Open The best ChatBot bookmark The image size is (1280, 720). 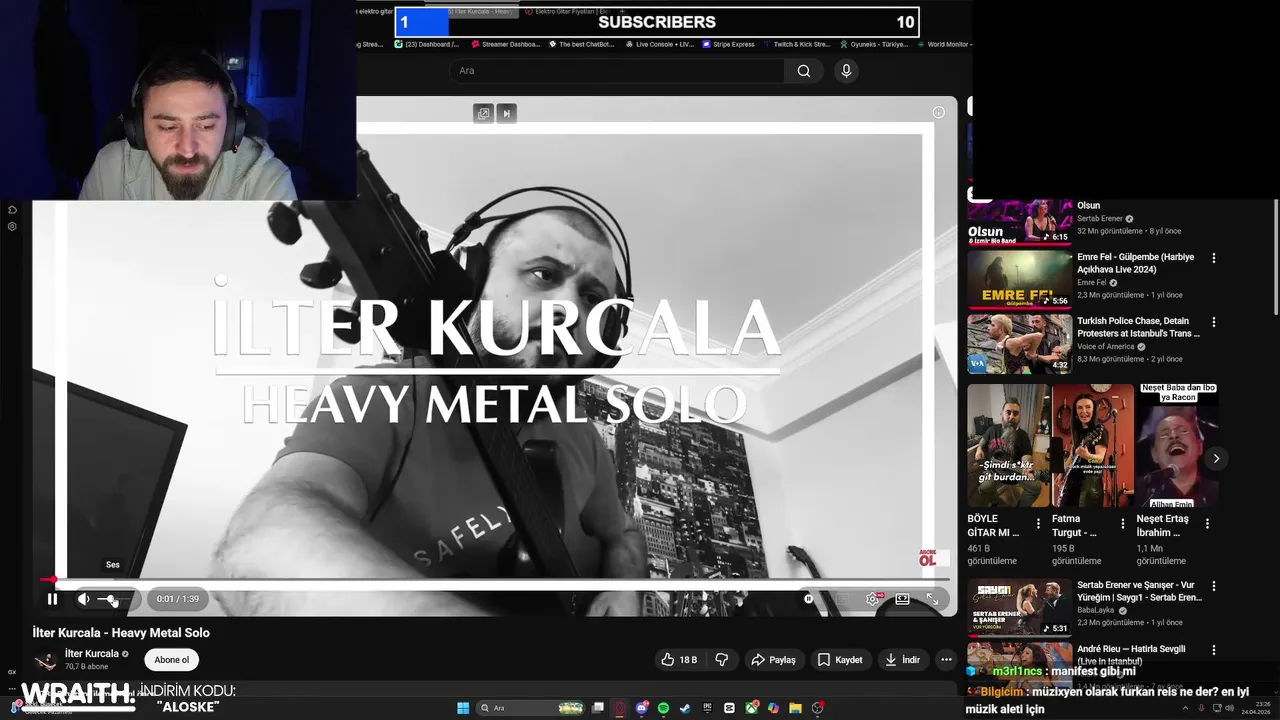coord(581,44)
